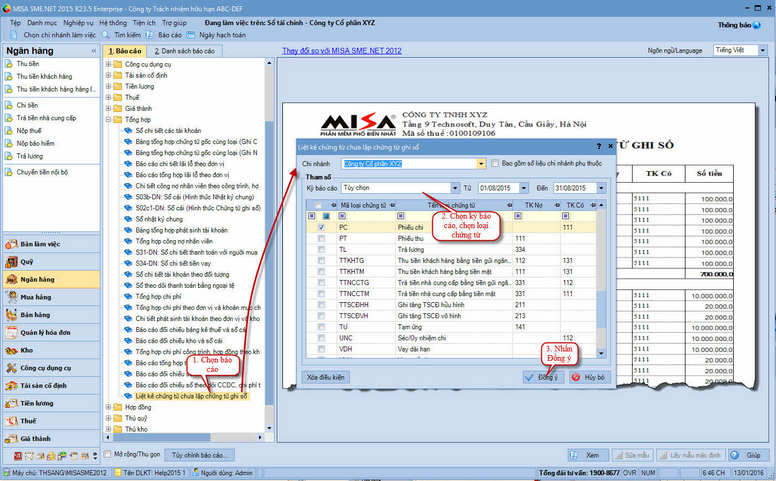Click Báo cáo toolbar icon

coord(149,35)
